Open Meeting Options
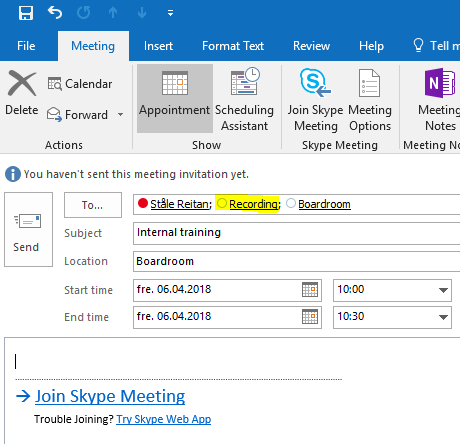The width and height of the screenshot is (460, 444). (x=370, y=99)
